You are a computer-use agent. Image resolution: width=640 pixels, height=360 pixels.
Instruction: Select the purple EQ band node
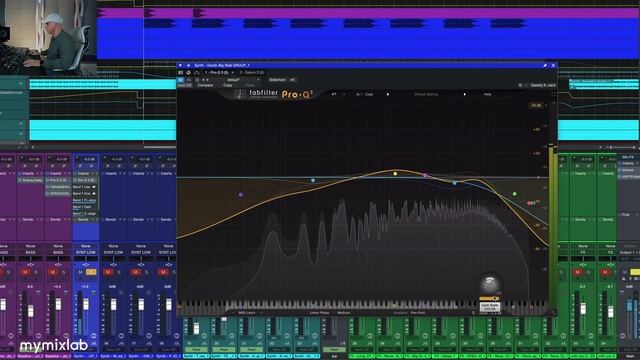241,195
